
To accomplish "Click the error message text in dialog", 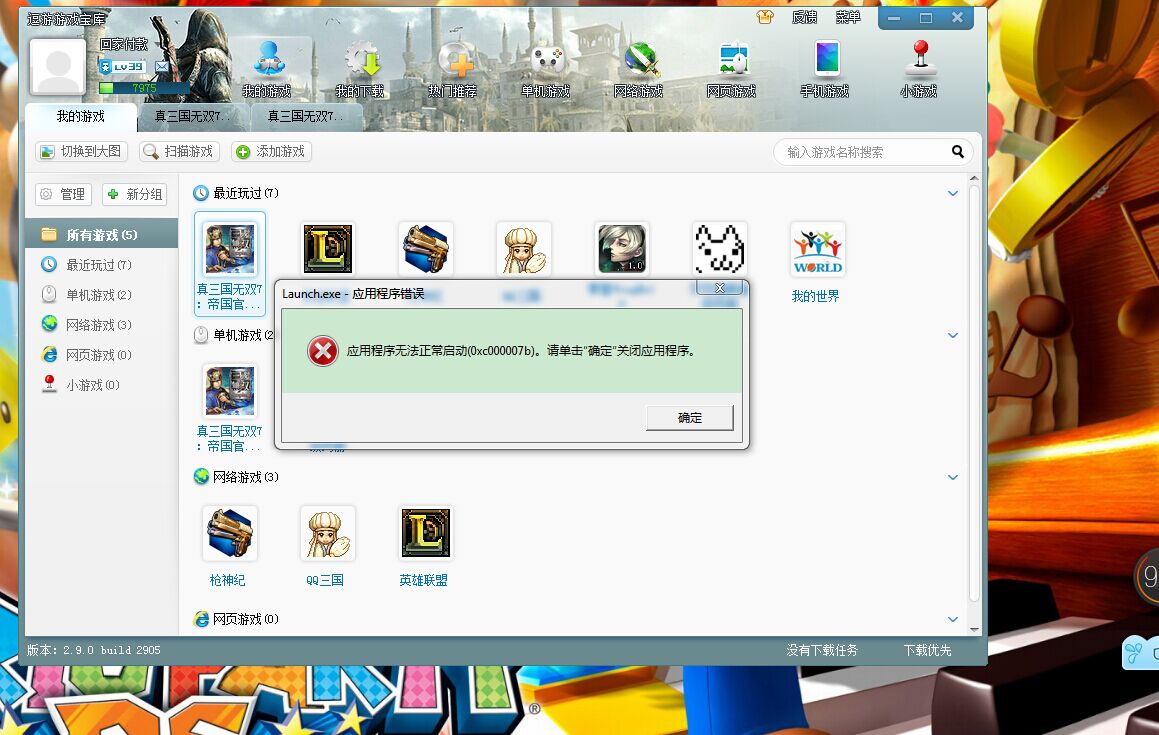I will click(521, 350).
